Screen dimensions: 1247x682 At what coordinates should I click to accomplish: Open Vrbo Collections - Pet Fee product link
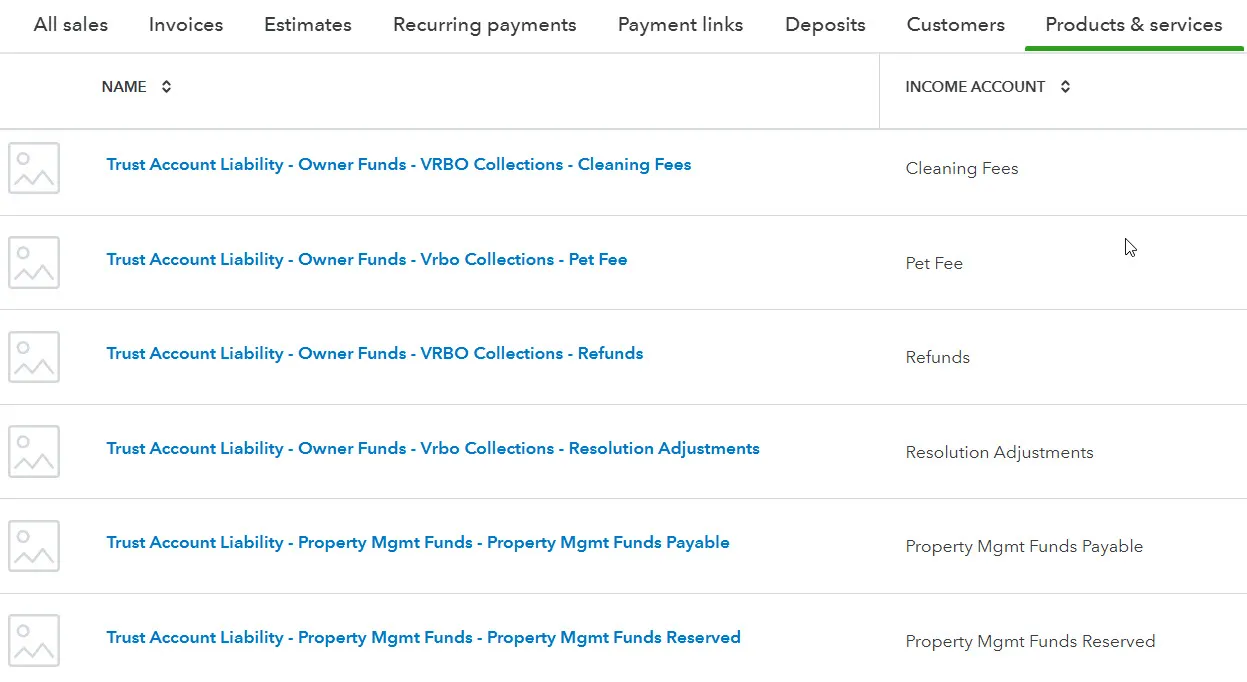367,260
